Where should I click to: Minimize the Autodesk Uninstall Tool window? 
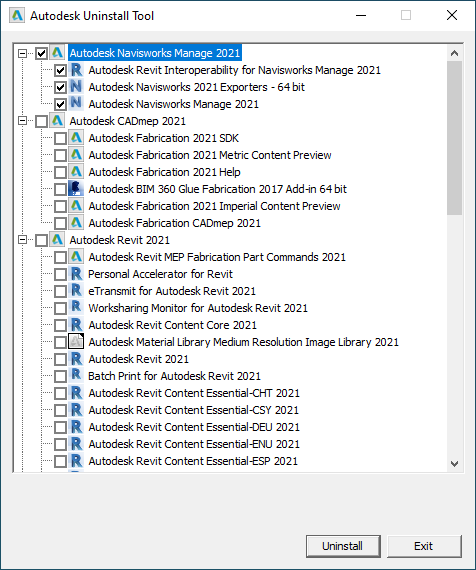coord(361,15)
